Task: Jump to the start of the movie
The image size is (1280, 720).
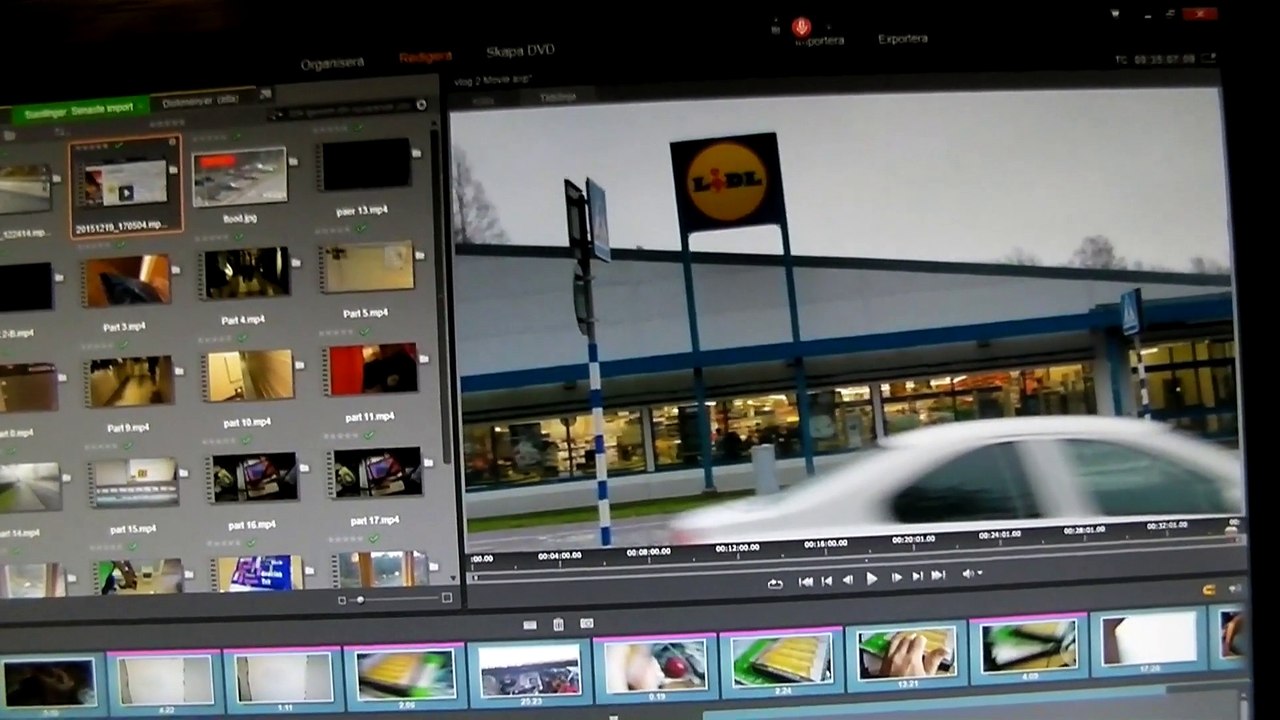Action: coord(806,582)
